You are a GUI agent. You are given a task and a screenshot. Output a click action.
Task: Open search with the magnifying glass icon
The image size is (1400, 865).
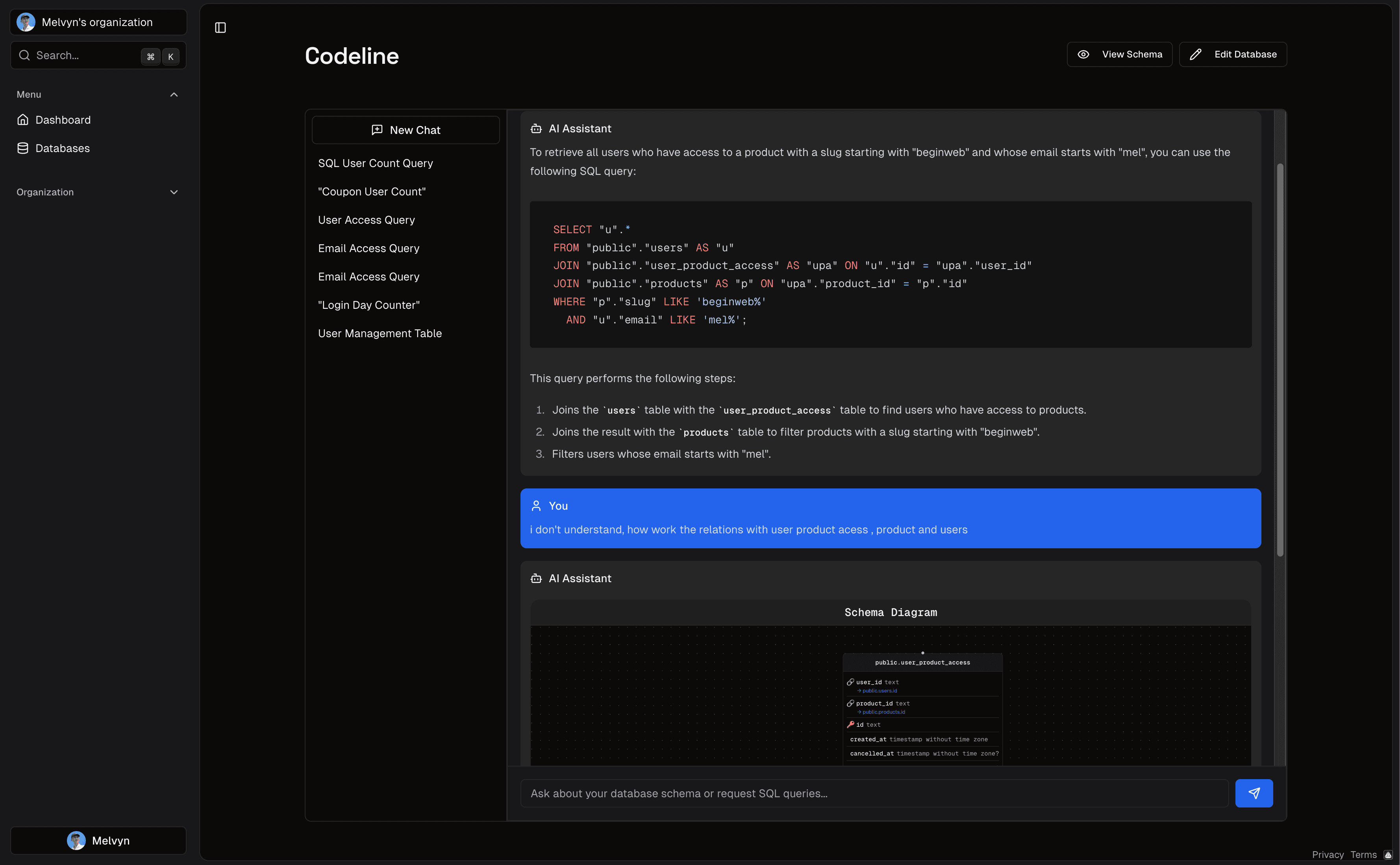(24, 56)
